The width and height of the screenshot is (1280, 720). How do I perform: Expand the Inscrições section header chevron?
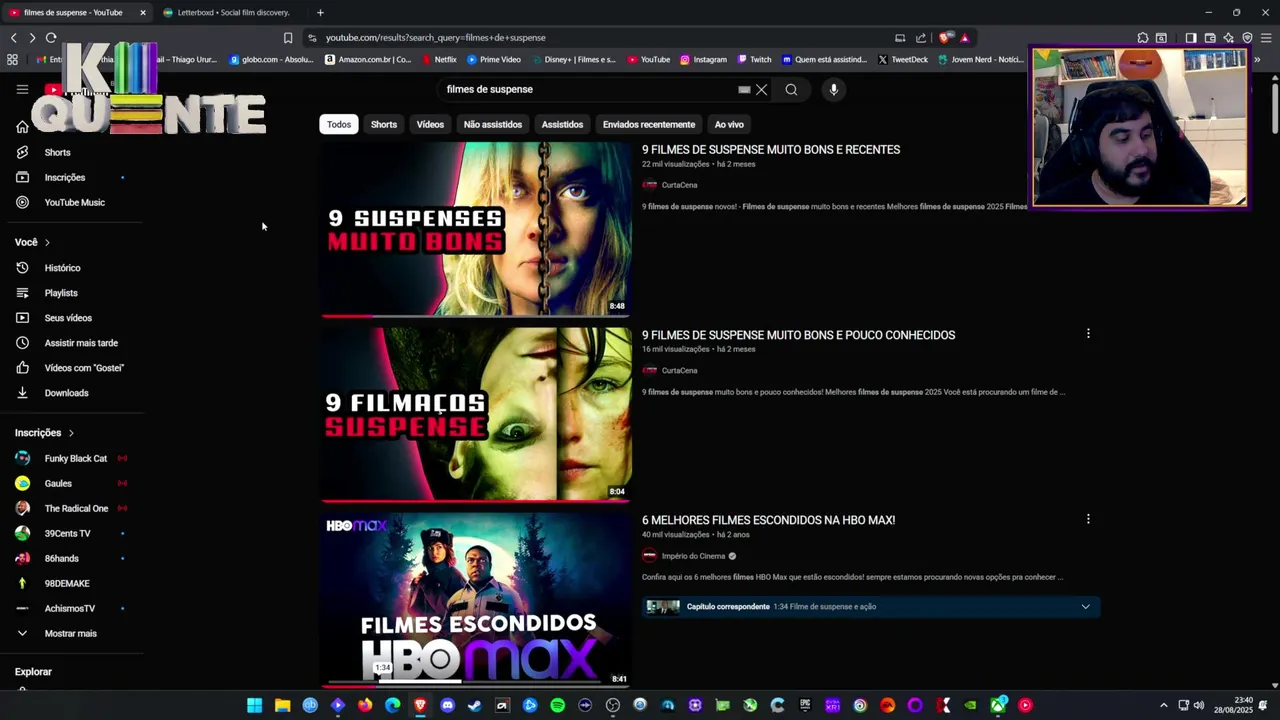pyautogui.click(x=71, y=433)
